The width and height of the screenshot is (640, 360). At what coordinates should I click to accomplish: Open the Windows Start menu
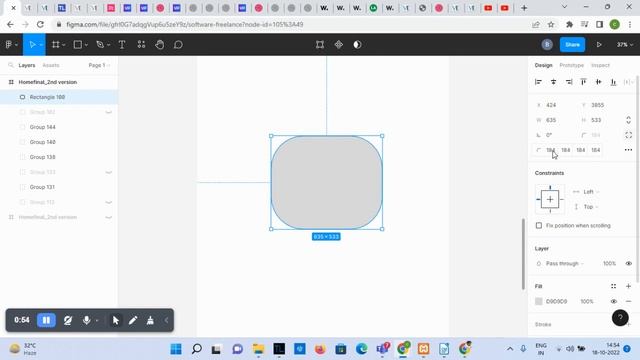click(176, 349)
